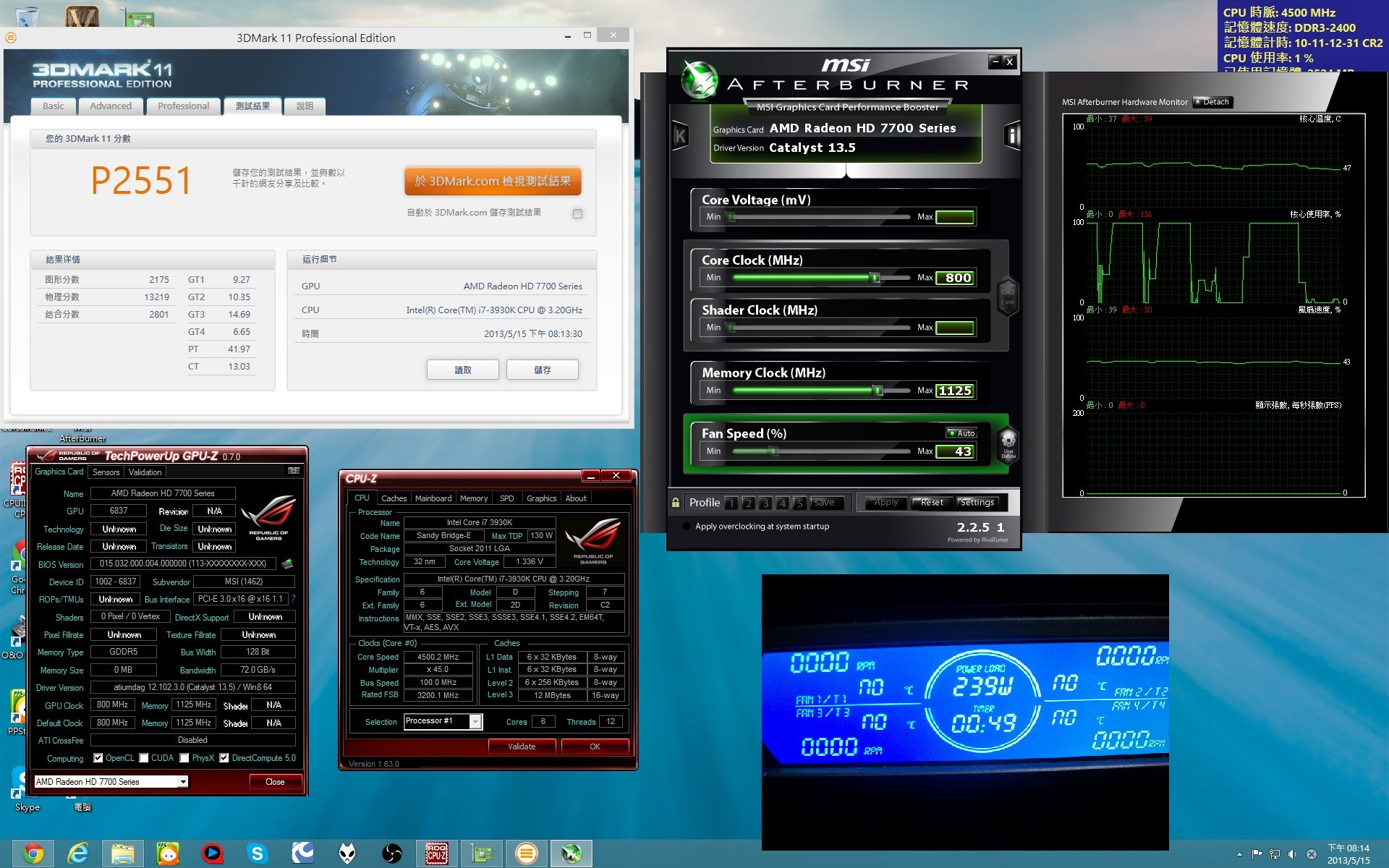Switch to 3DMark orange circle taskbar icon
This screenshot has height=868, width=1389.
pos(527,854)
